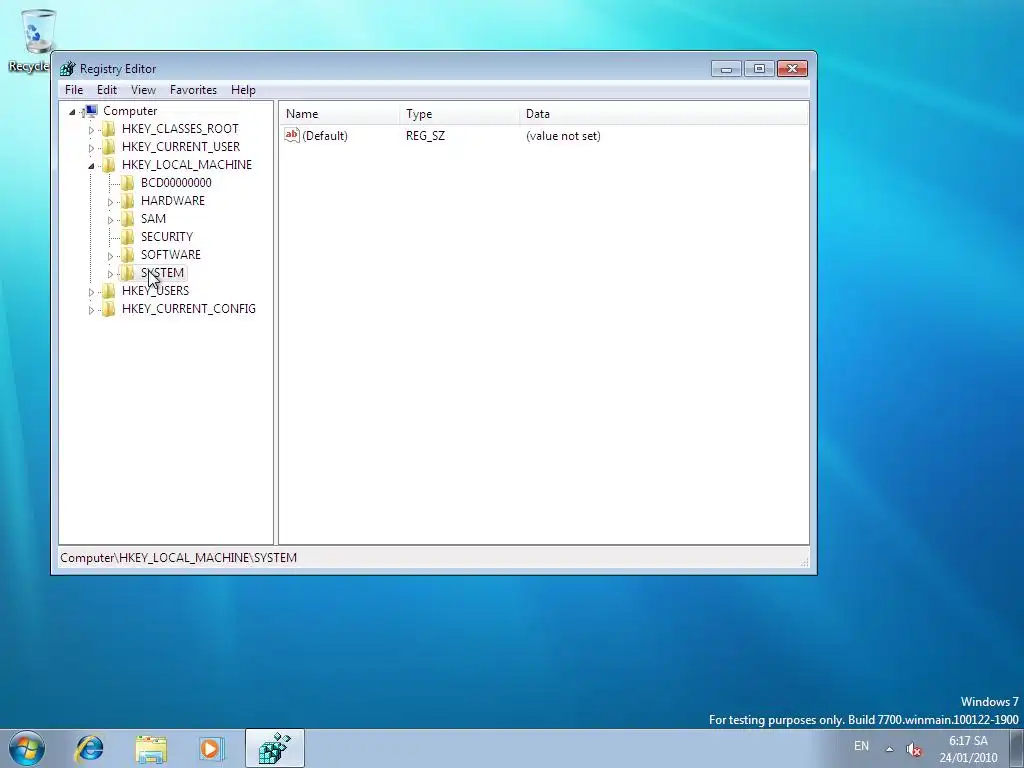Click the Registry Editor title bar icon
Viewport: 1024px width, 768px height.
(x=67, y=69)
